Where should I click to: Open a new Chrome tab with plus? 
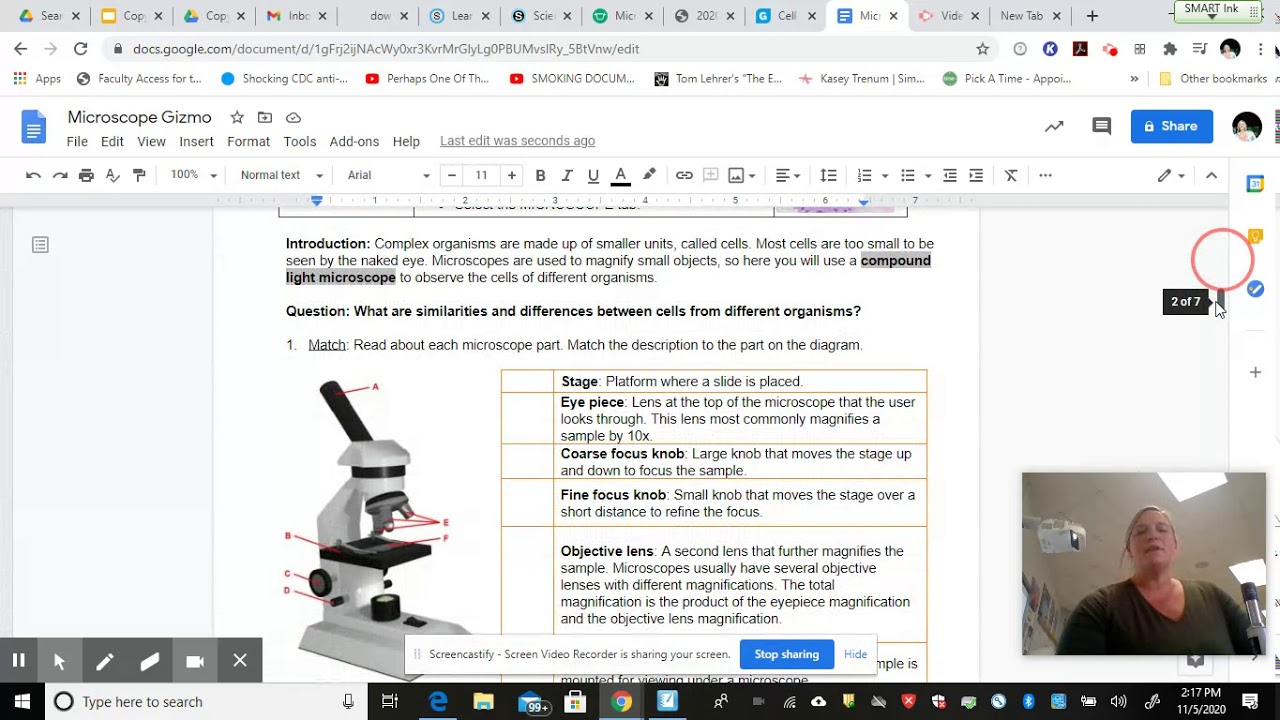pyautogui.click(x=1092, y=16)
